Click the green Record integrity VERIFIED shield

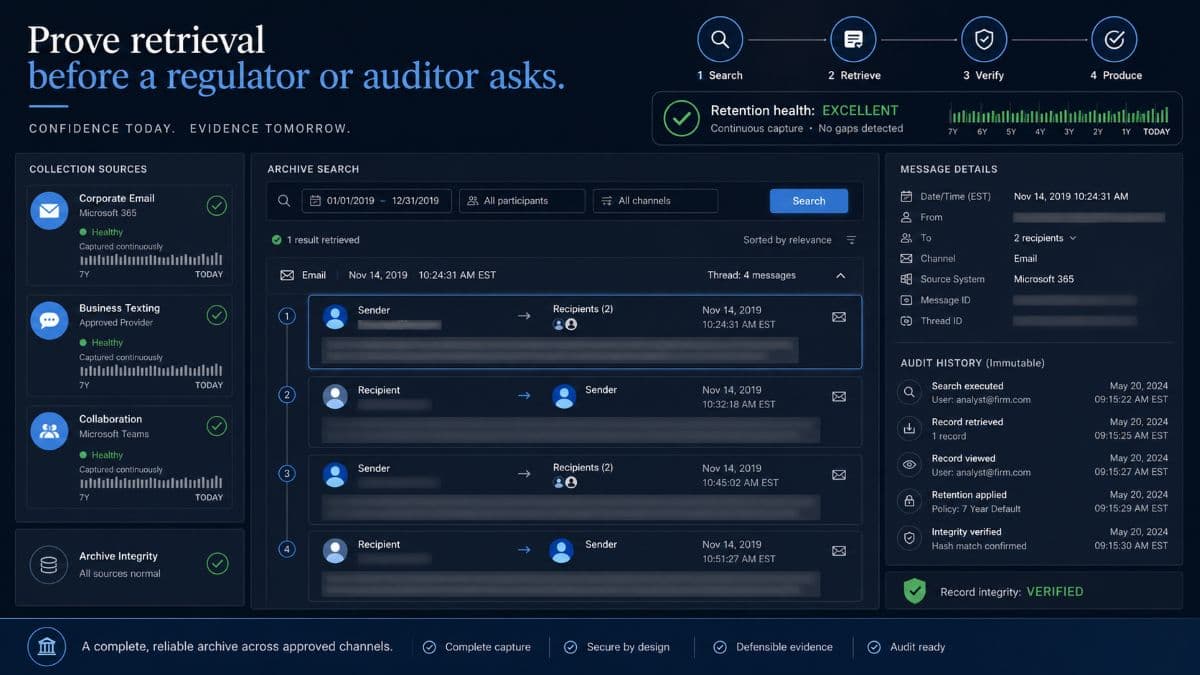[x=914, y=591]
